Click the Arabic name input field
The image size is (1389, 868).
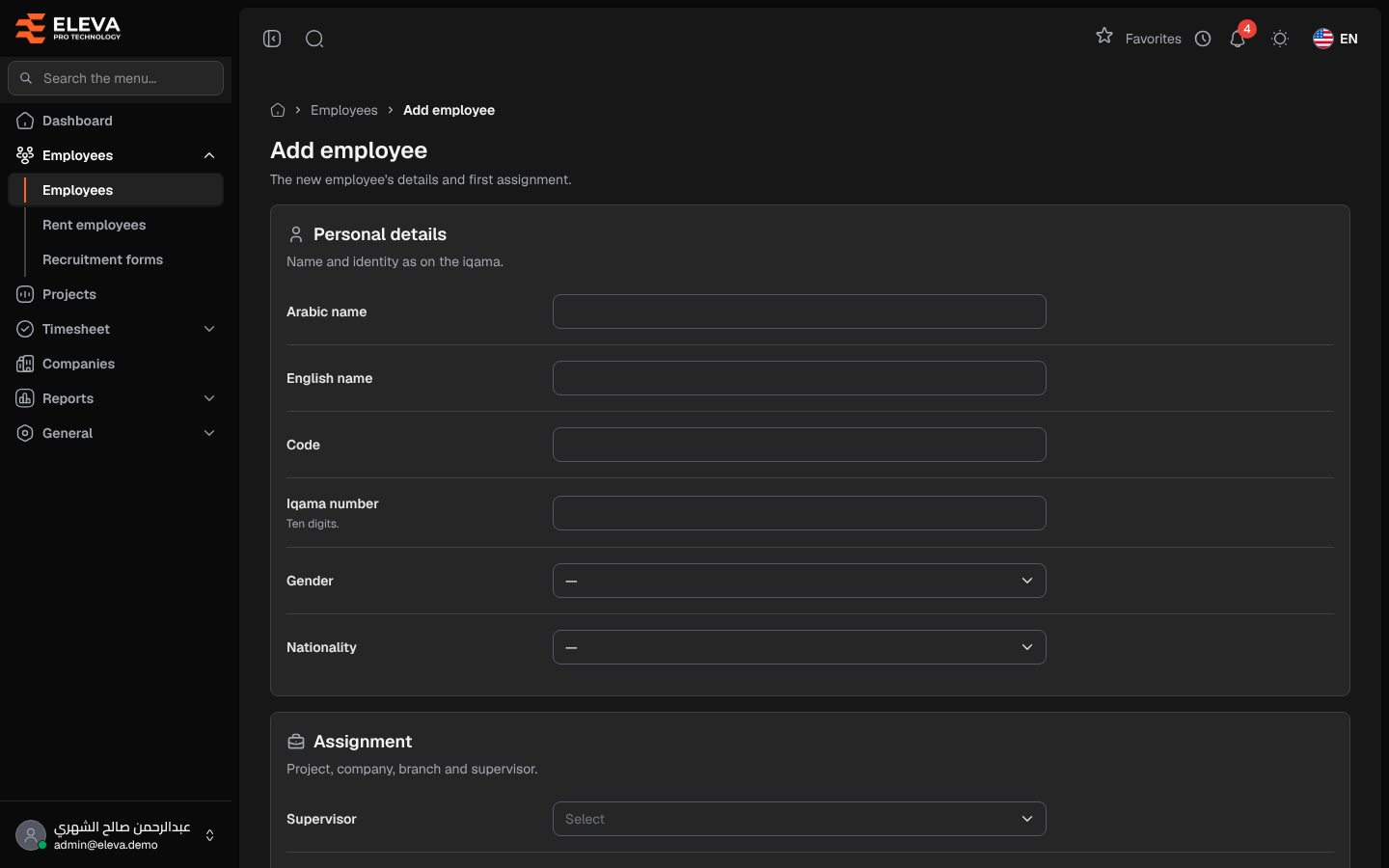coord(800,312)
